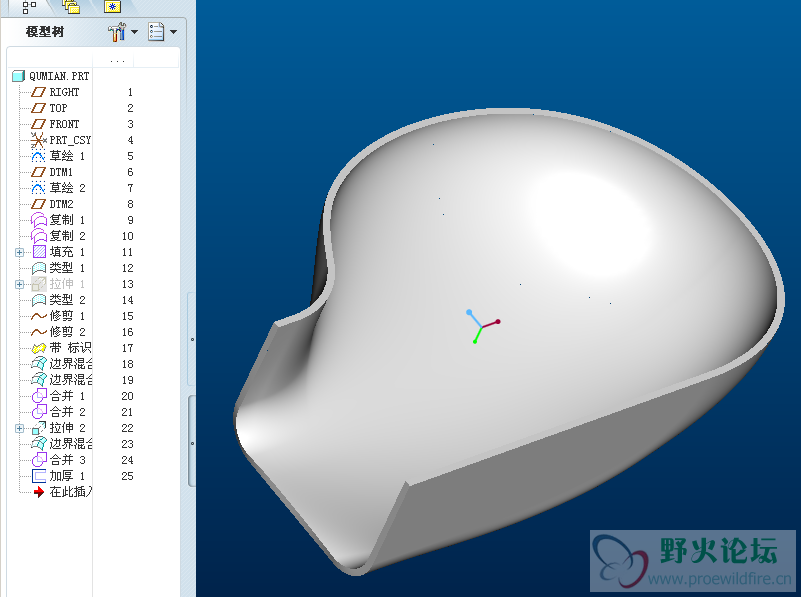Select boundary blend icon in row 23
The width and height of the screenshot is (801, 597).
pyautogui.click(x=39, y=443)
